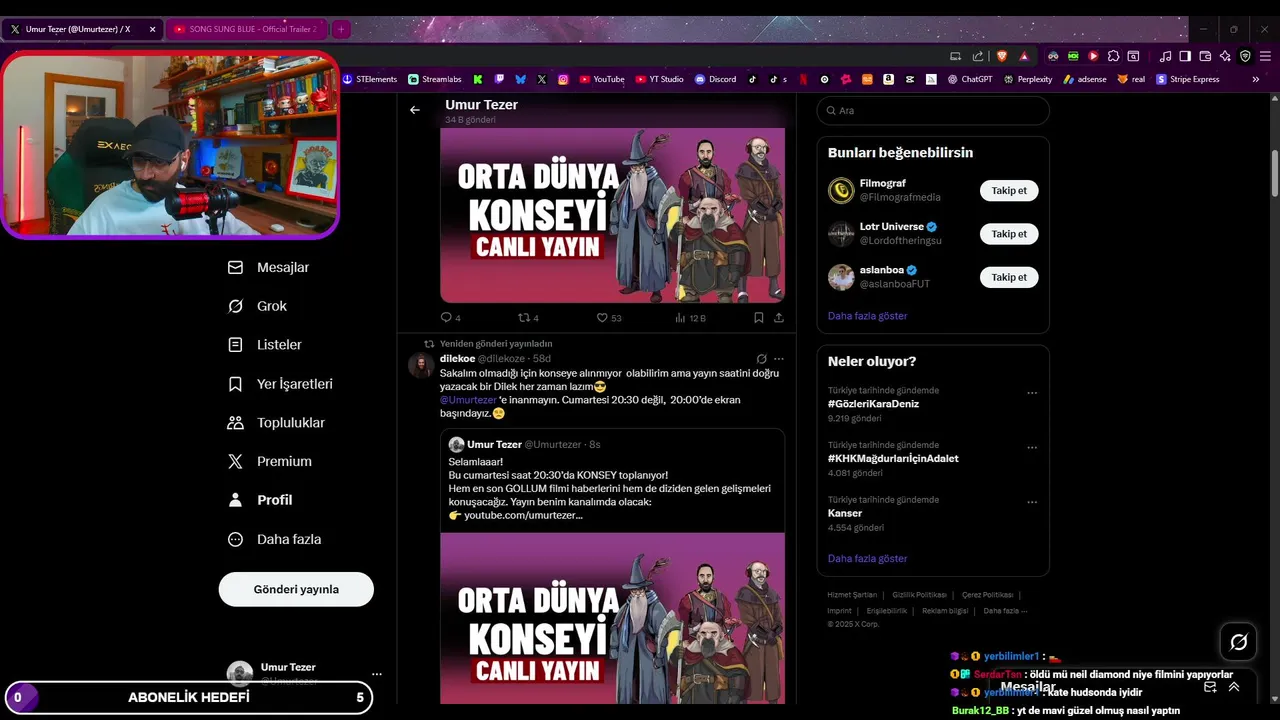Open more options on dilekoc's post
The height and width of the screenshot is (720, 1280).
pyautogui.click(x=779, y=359)
